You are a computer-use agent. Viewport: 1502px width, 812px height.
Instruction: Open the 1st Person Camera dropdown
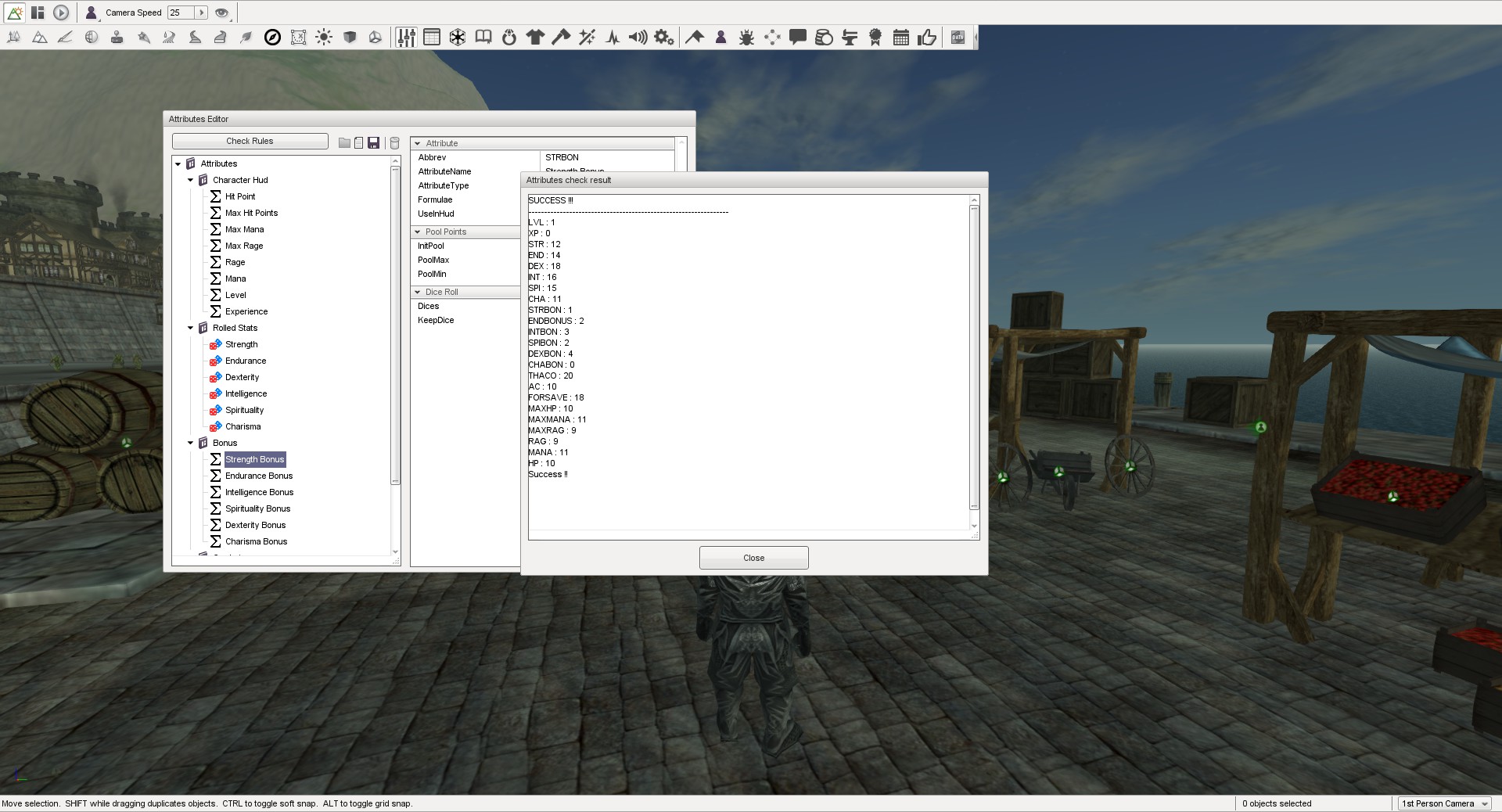coord(1443,803)
